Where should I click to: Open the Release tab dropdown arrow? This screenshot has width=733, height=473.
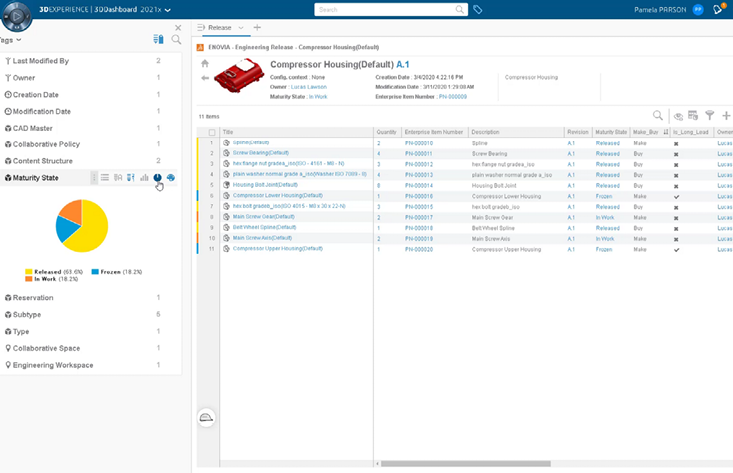coord(241,28)
